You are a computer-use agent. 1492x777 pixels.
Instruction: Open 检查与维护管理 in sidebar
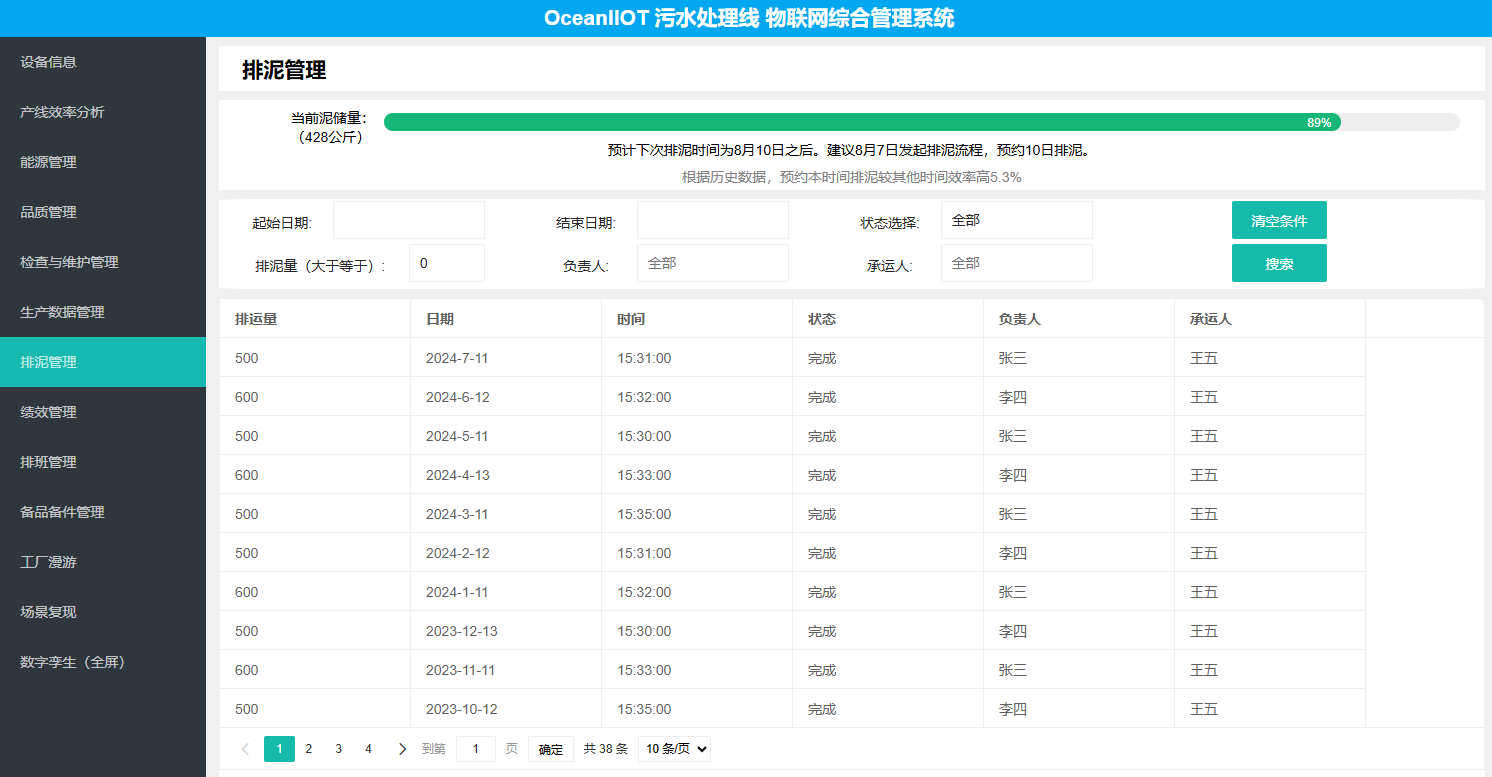103,262
